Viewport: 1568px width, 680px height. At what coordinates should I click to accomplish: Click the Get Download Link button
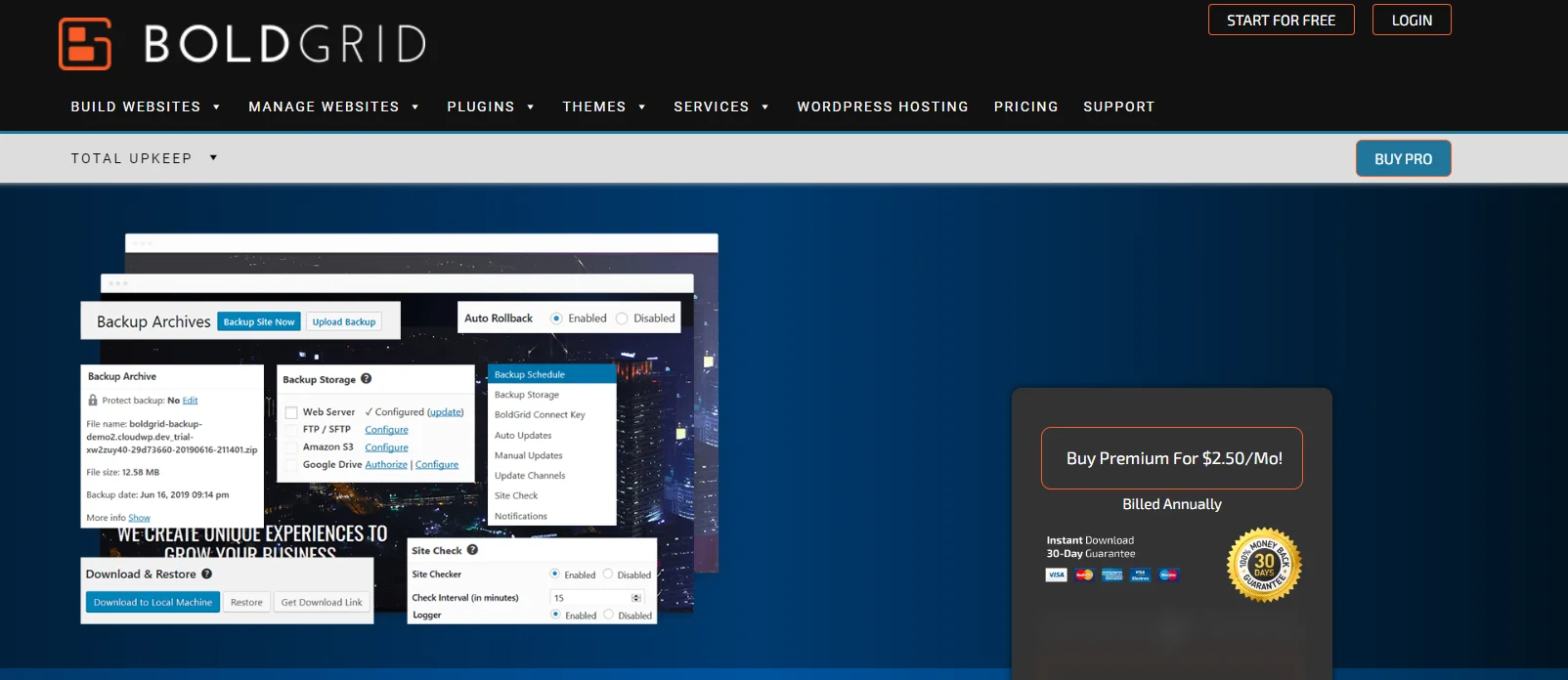tap(322, 603)
